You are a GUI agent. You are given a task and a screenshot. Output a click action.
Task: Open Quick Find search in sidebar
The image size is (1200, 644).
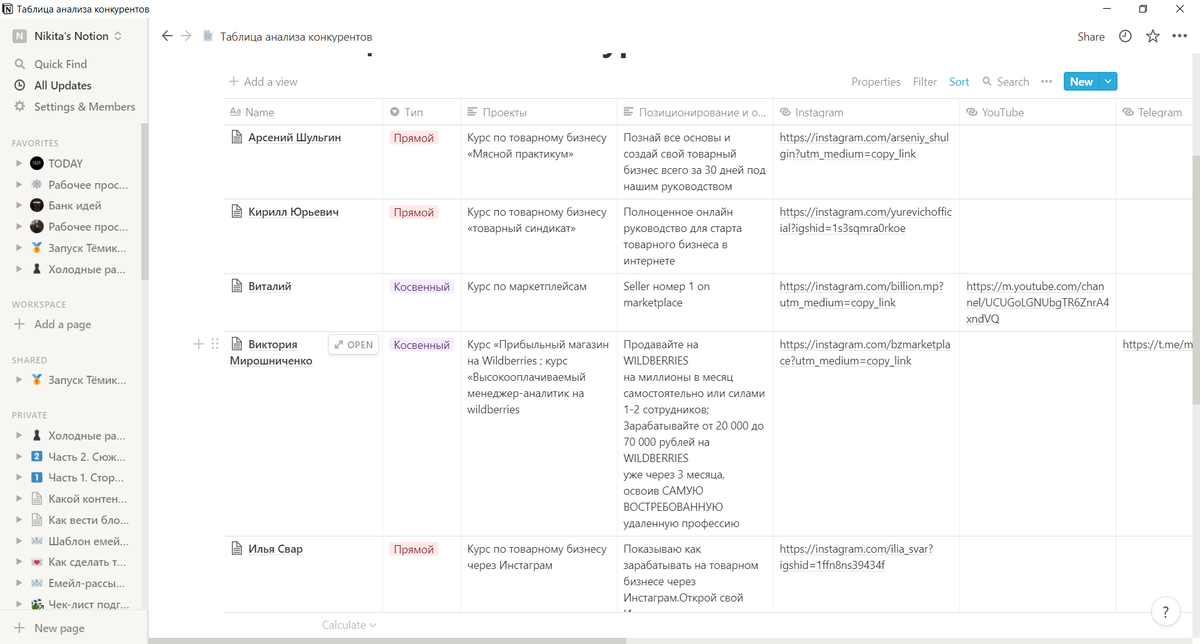pos(60,64)
